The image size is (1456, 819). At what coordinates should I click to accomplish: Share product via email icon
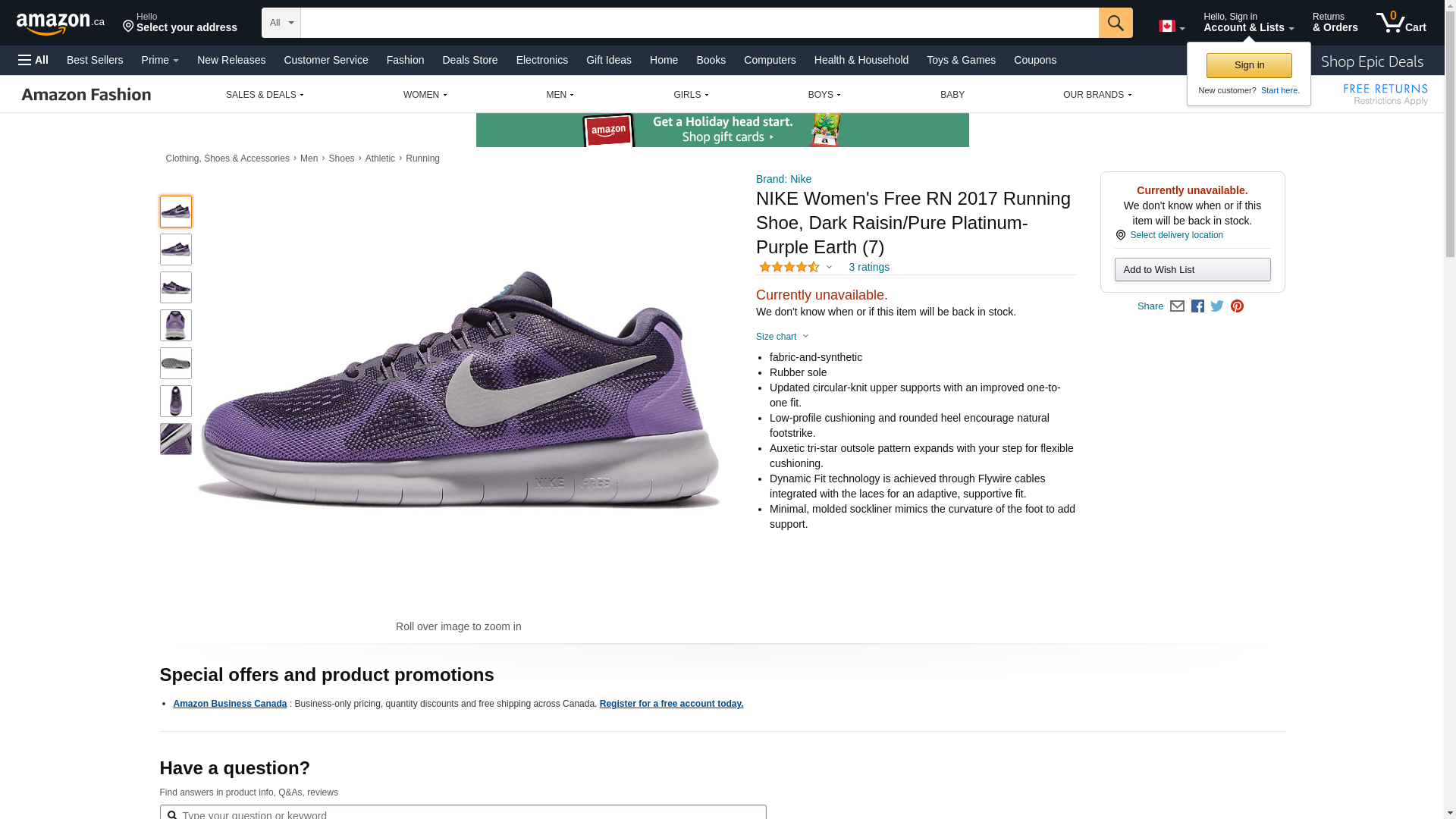[1177, 306]
